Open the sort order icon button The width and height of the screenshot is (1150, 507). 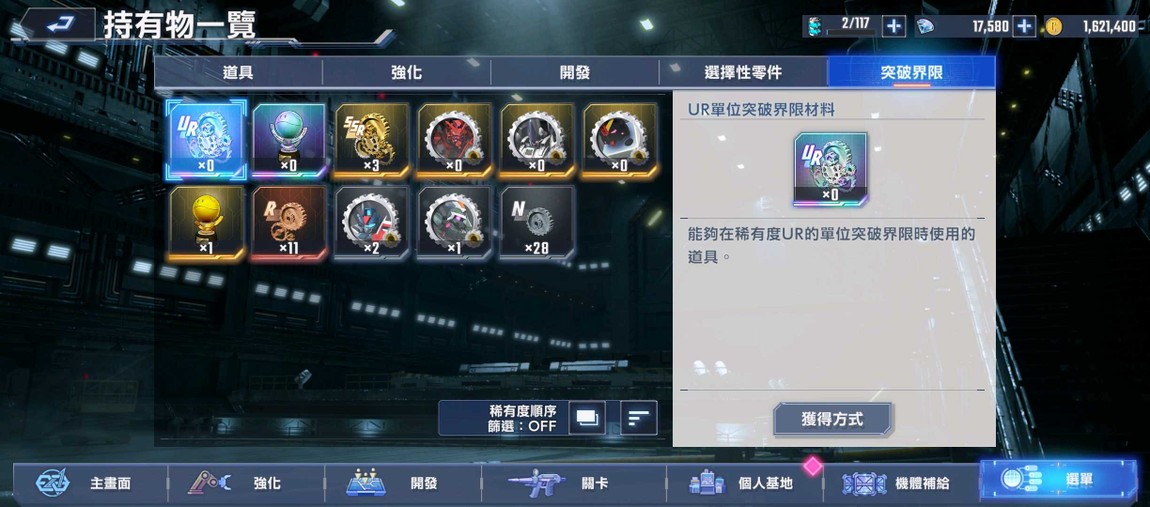tap(639, 417)
